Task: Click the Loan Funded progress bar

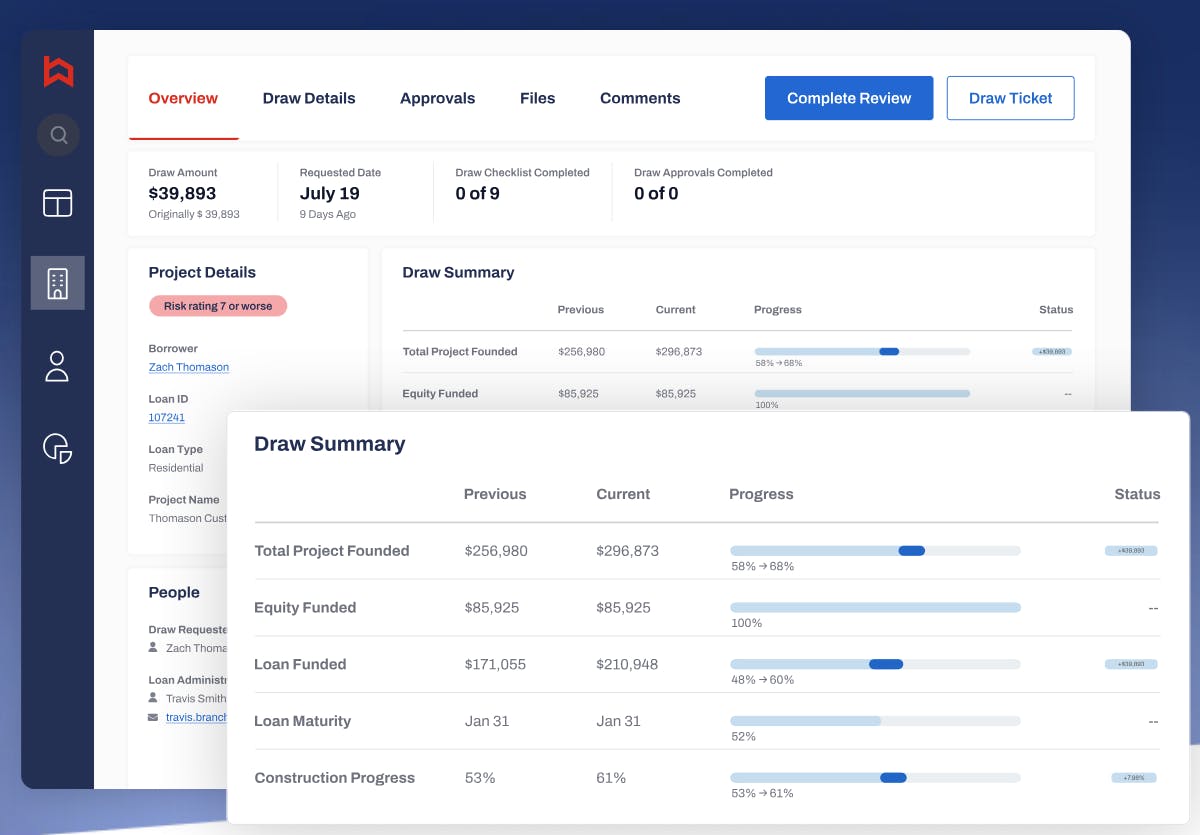Action: pyautogui.click(x=875, y=664)
